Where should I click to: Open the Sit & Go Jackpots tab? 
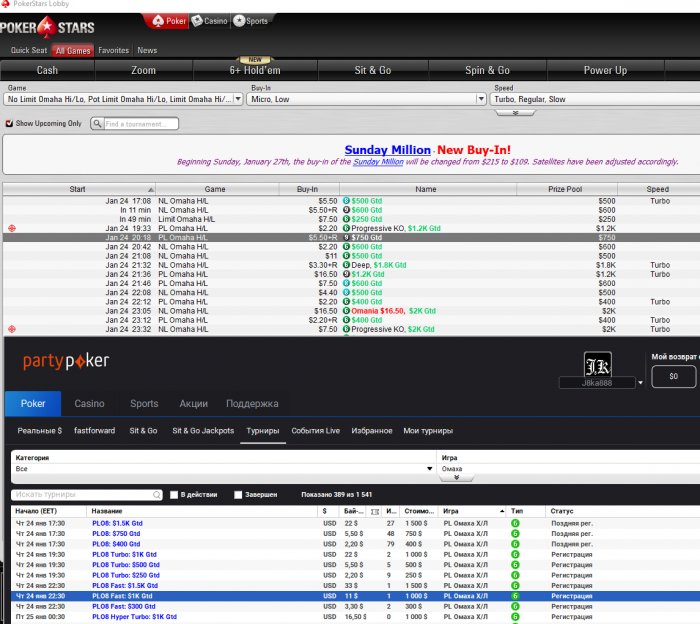[203, 431]
